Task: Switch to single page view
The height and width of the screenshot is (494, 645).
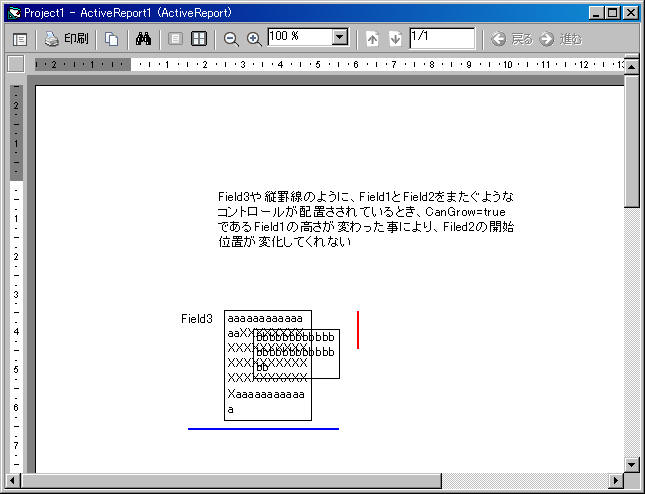Action: pos(176,39)
